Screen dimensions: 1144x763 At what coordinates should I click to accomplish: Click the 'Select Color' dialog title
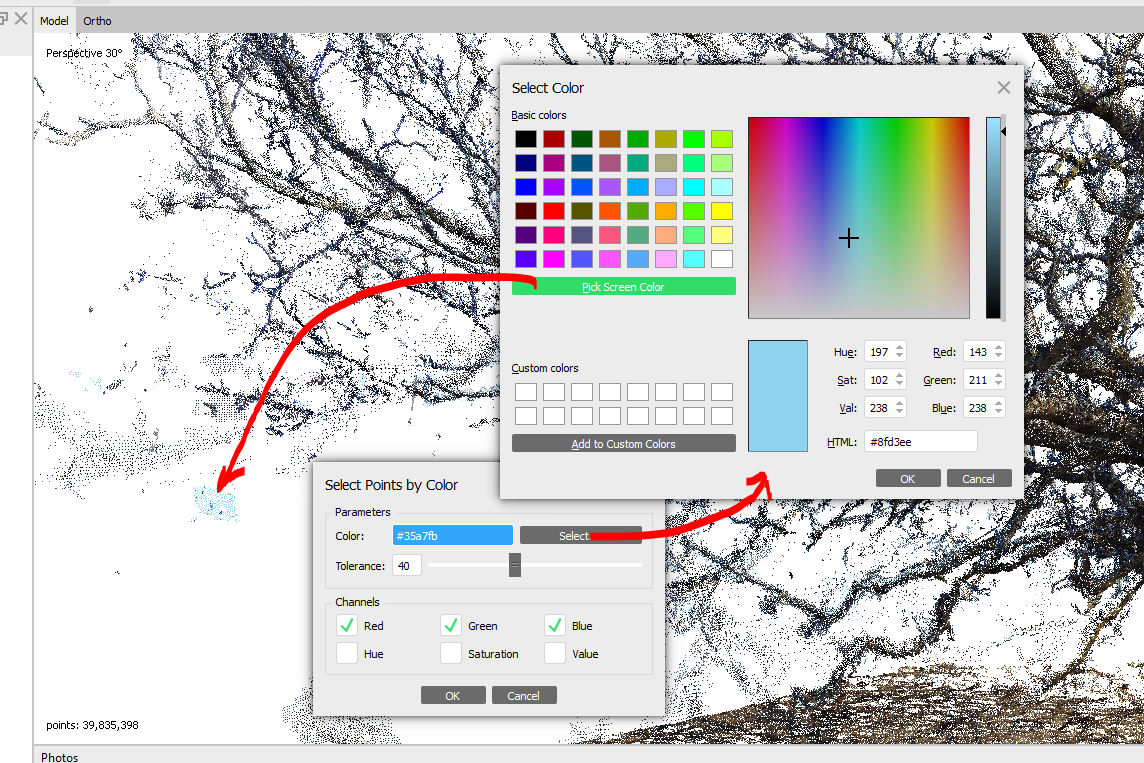pyautogui.click(x=547, y=88)
